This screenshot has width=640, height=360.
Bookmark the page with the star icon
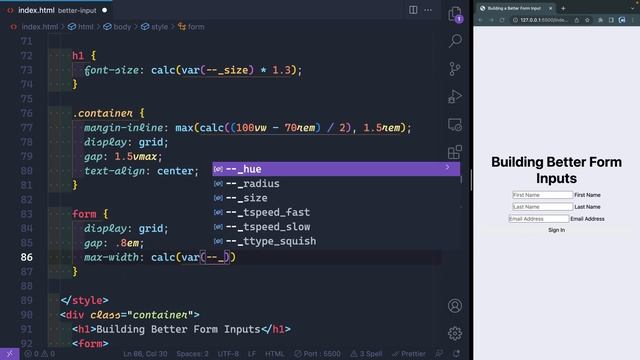click(587, 20)
